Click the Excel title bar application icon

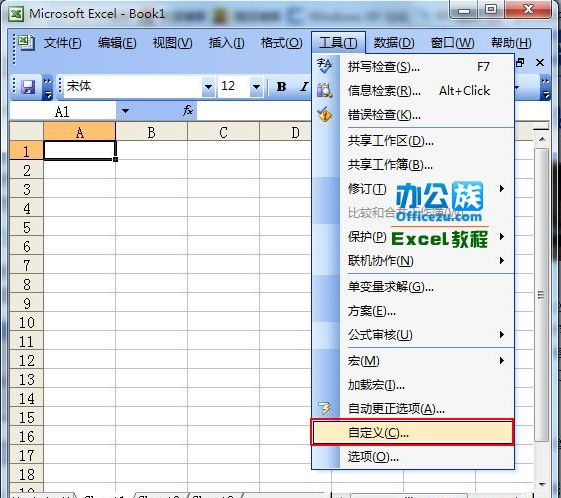[x=16, y=14]
